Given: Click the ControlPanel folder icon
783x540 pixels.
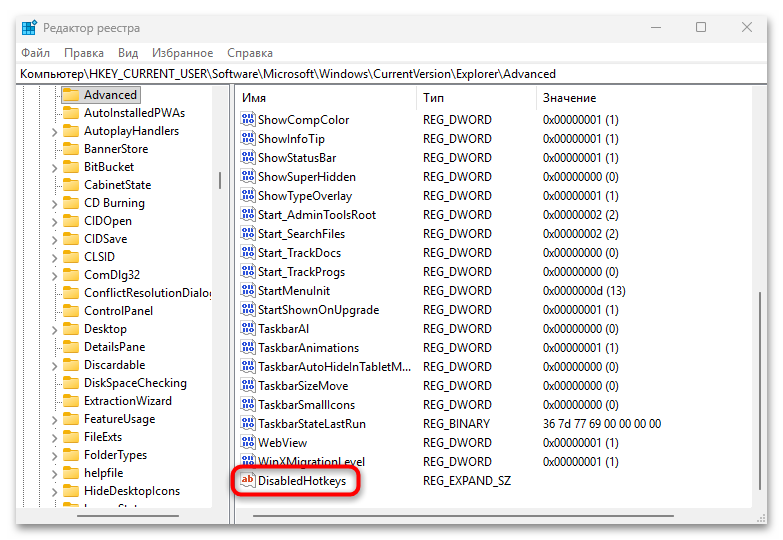Looking at the screenshot, I should point(71,311).
